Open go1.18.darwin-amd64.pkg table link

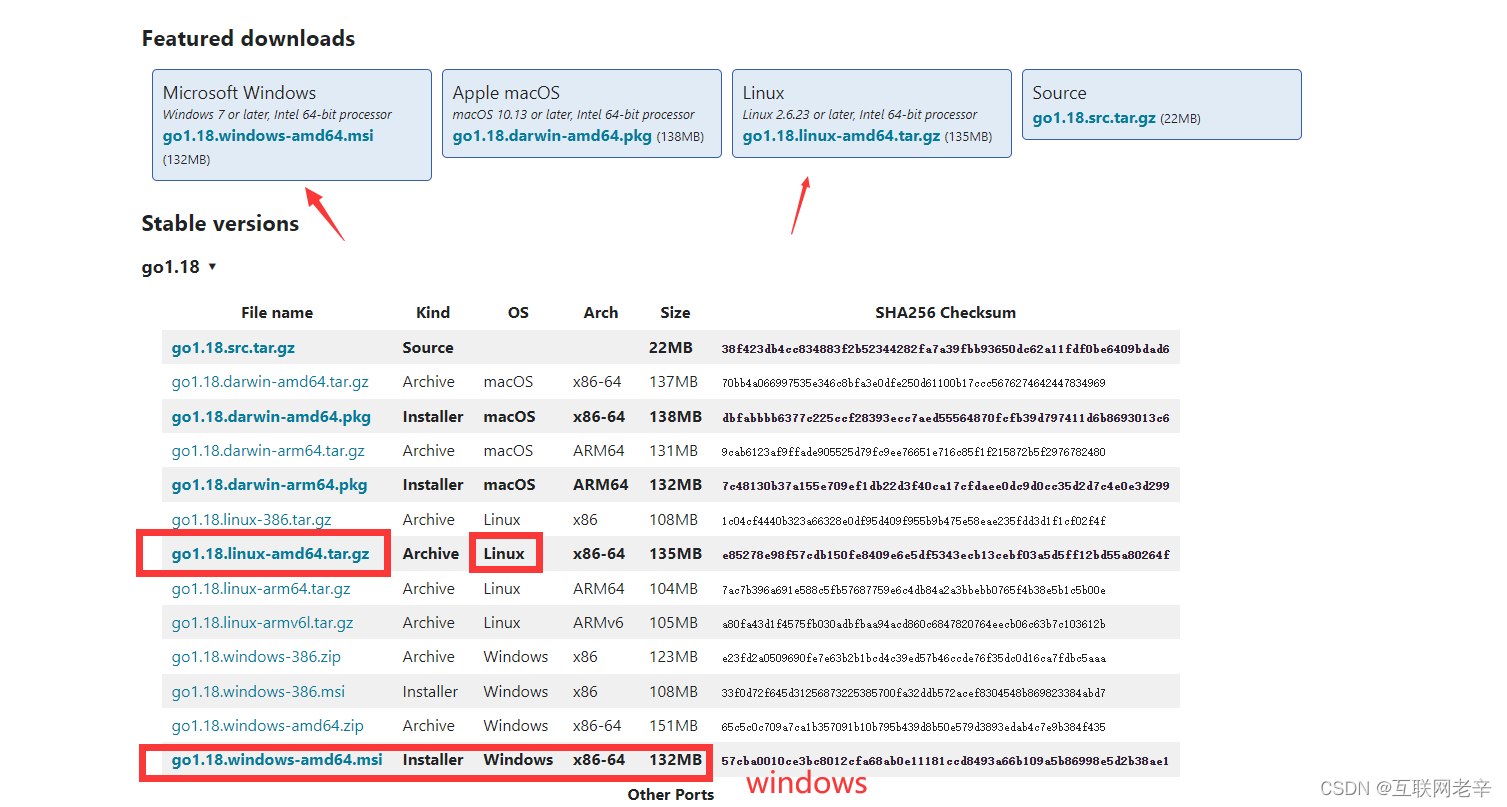(x=271, y=416)
